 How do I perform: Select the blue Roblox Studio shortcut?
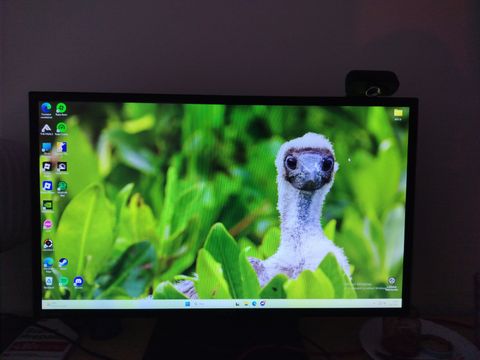tap(47, 186)
